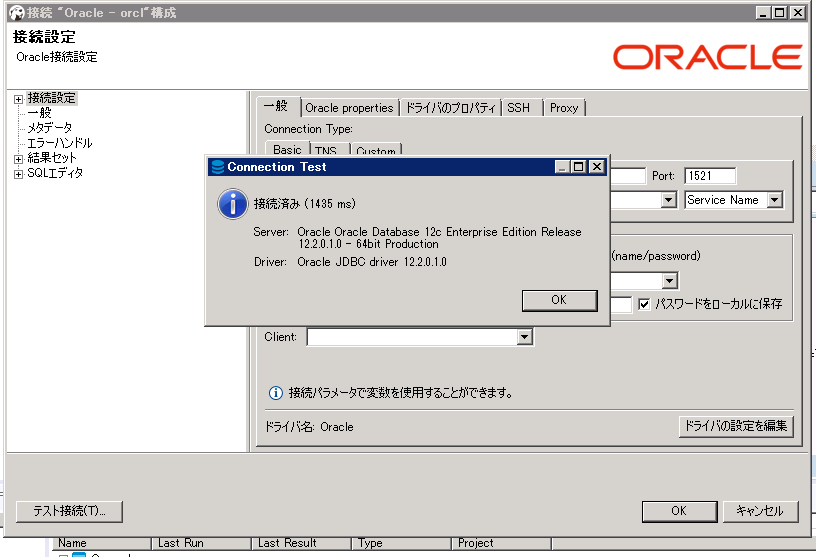Expand the 接続設定 tree node
Image resolution: width=816 pixels, height=557 pixels.
18,99
